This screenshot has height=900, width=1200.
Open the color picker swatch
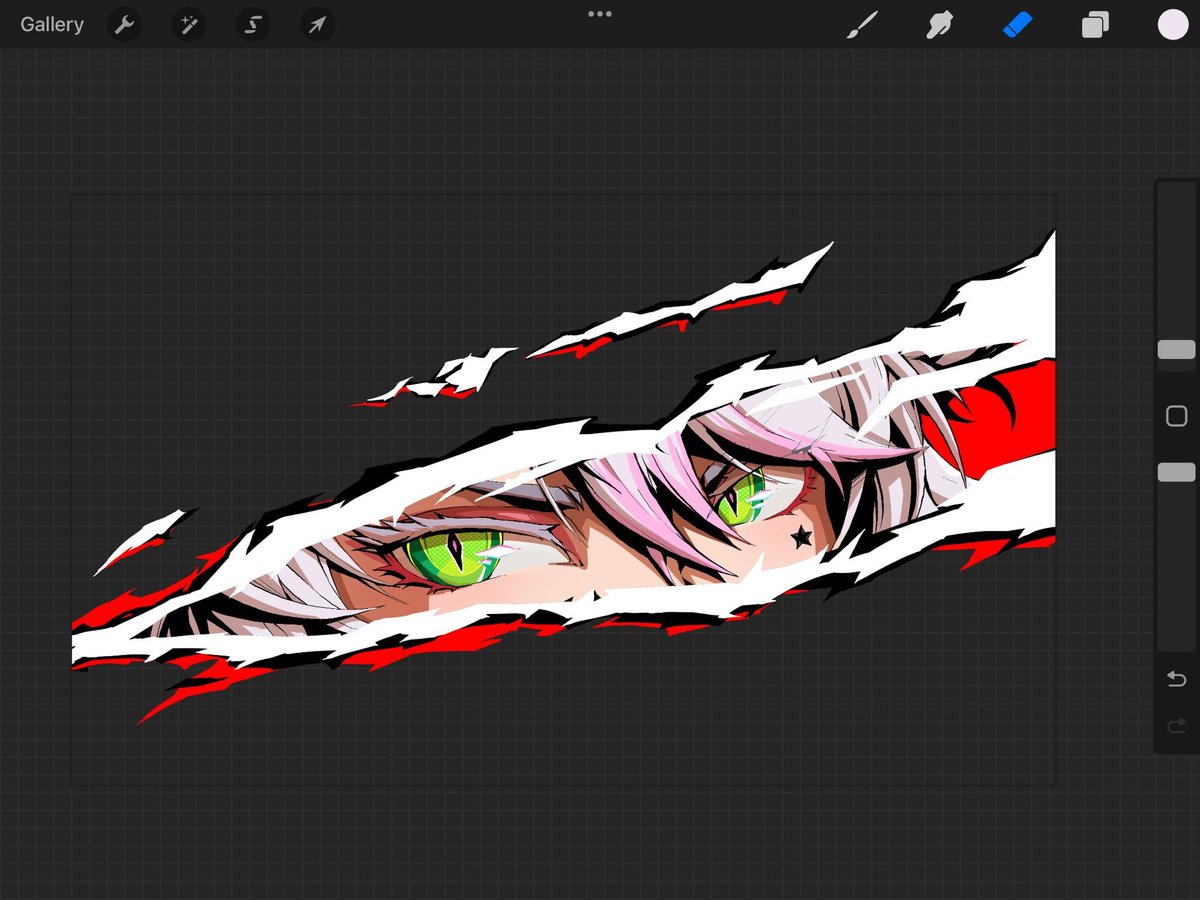coord(1173,25)
